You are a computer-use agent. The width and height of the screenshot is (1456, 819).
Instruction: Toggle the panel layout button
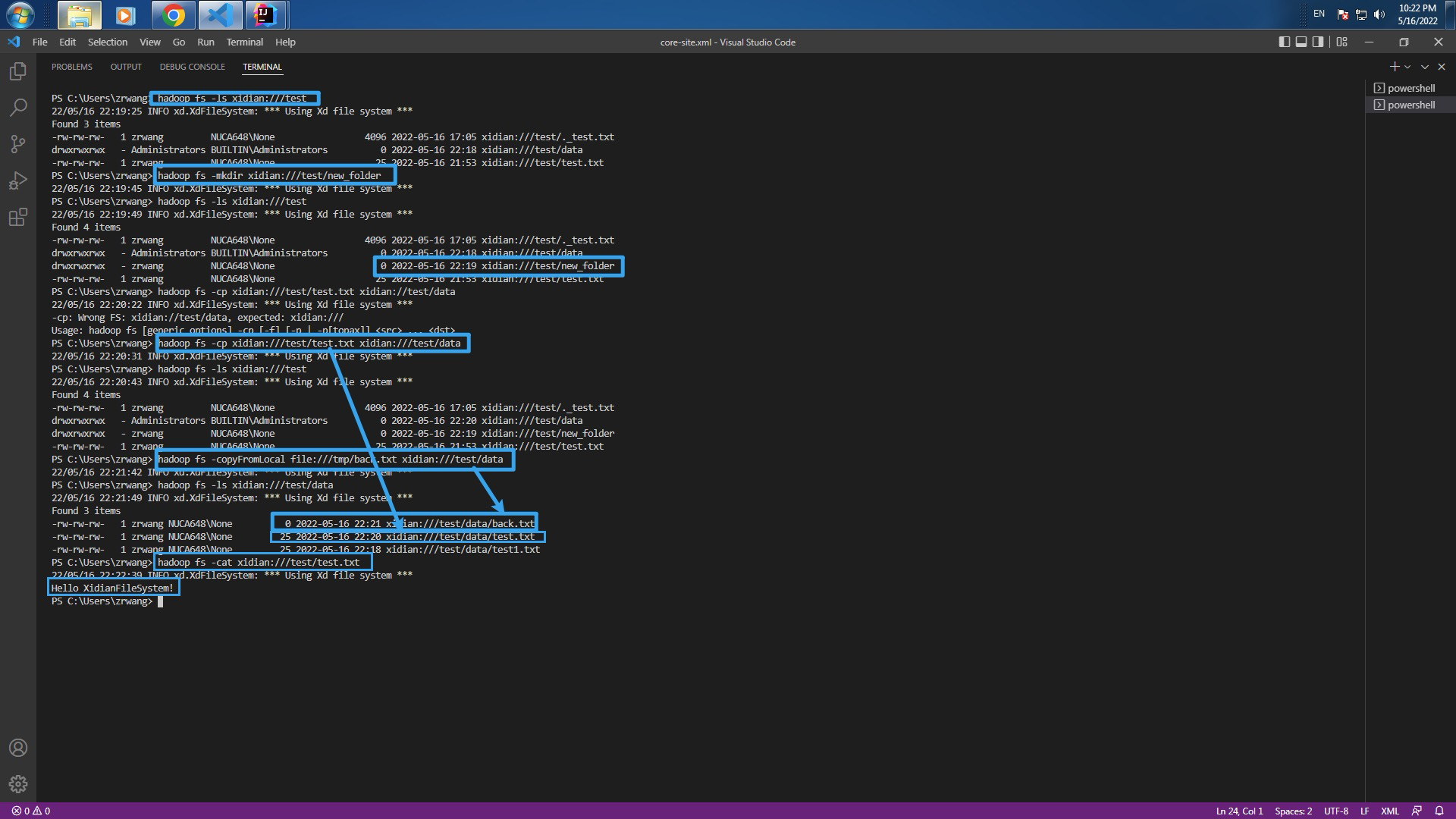[1301, 42]
